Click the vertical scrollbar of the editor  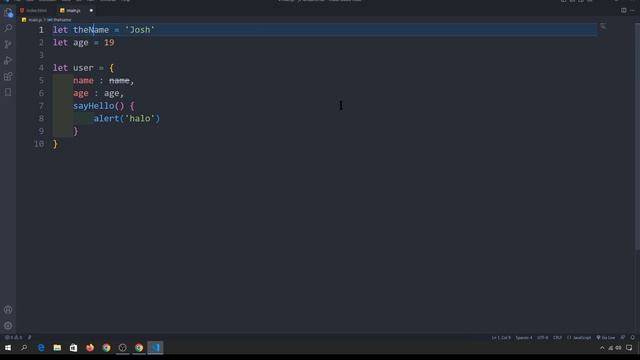(637, 135)
